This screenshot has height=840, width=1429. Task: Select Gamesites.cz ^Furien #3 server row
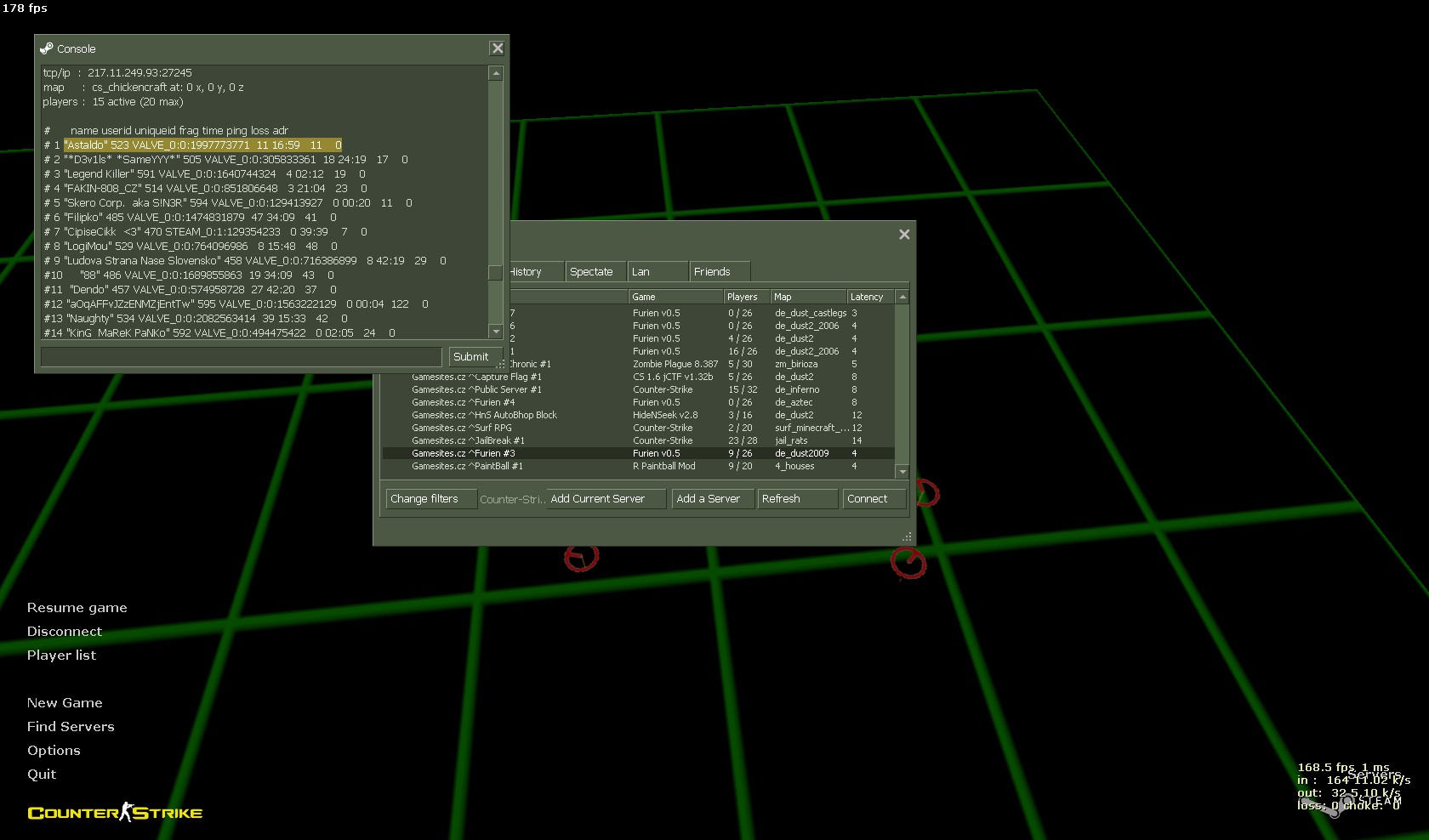click(638, 453)
